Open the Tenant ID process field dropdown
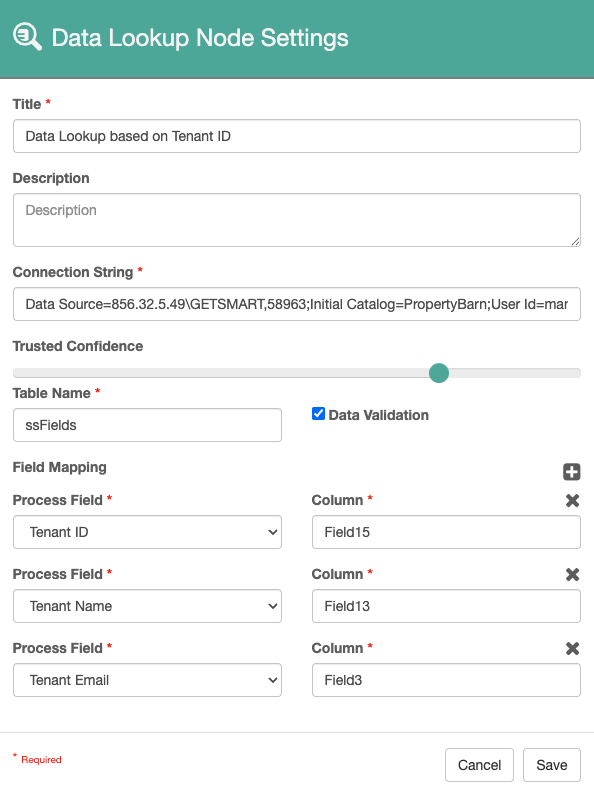The width and height of the screenshot is (594, 795). (x=147, y=532)
